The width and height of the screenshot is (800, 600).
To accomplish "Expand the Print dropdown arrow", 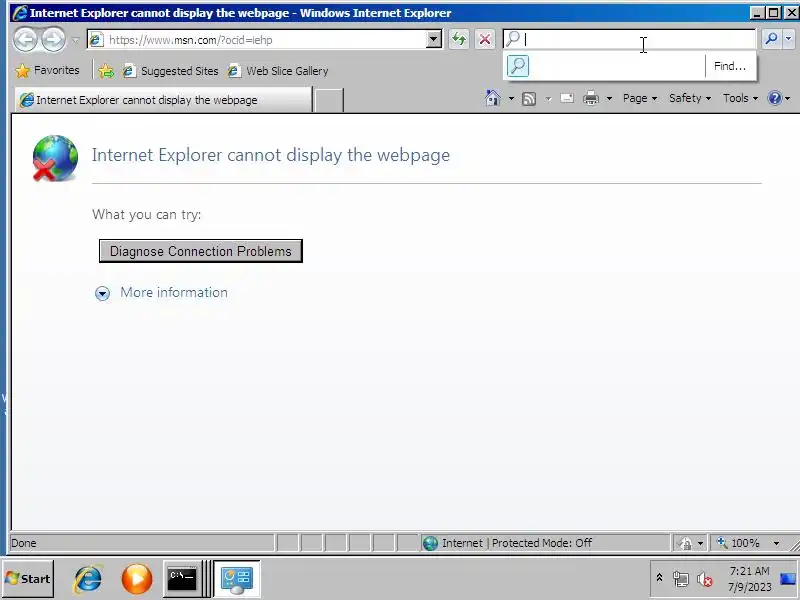I will click(609, 98).
